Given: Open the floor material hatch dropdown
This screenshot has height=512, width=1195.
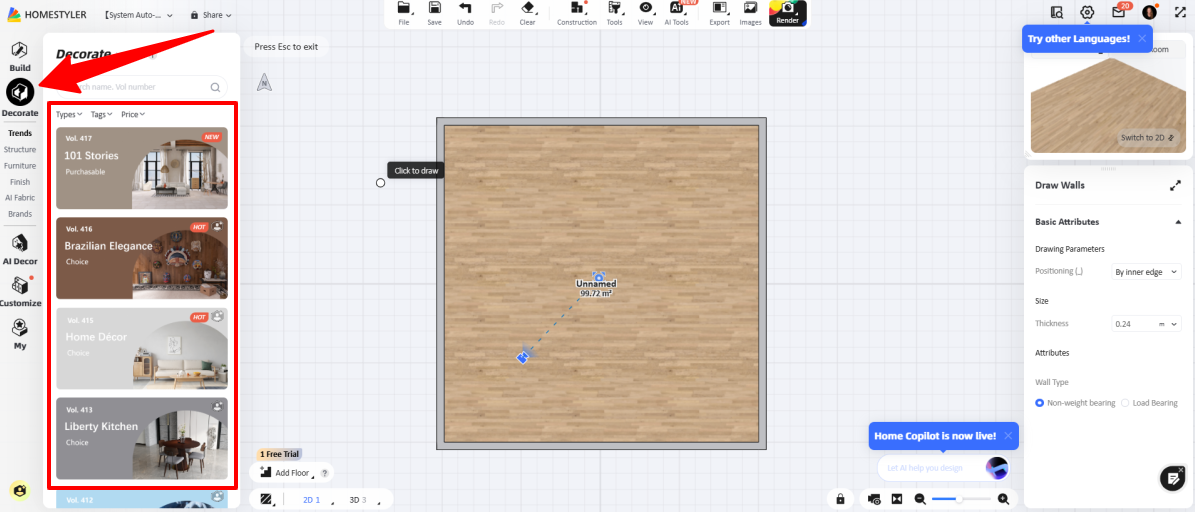Looking at the screenshot, I should click(267, 499).
